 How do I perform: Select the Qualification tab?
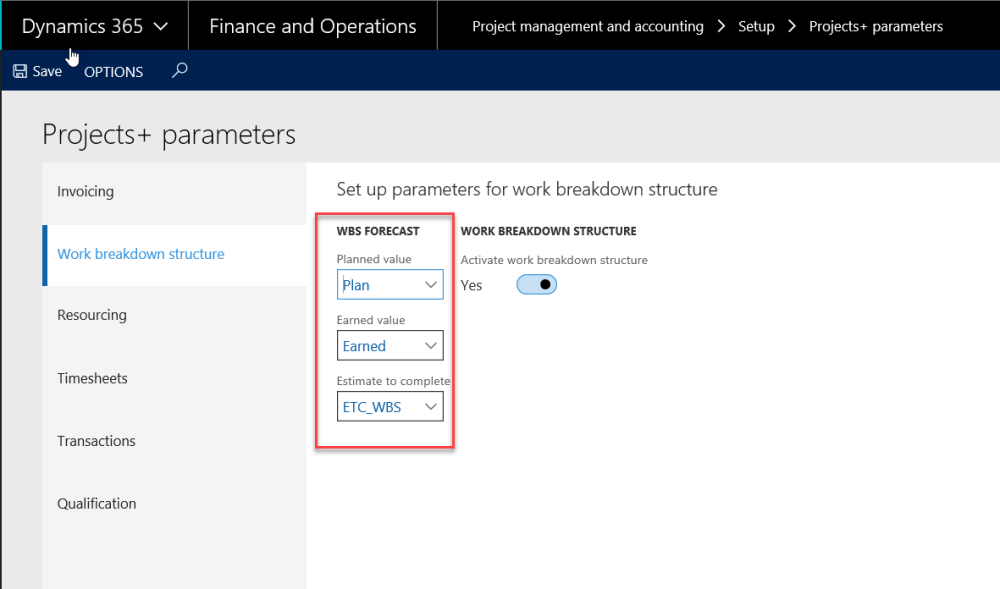tap(97, 503)
